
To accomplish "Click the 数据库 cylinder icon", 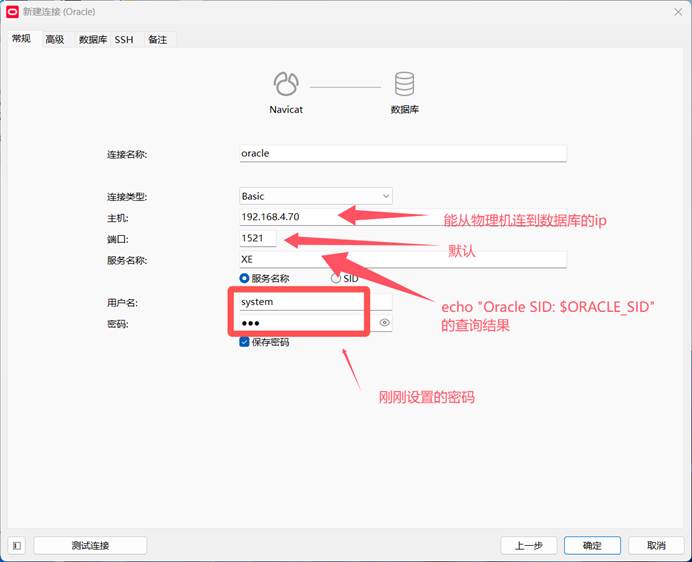I will pyautogui.click(x=404, y=83).
